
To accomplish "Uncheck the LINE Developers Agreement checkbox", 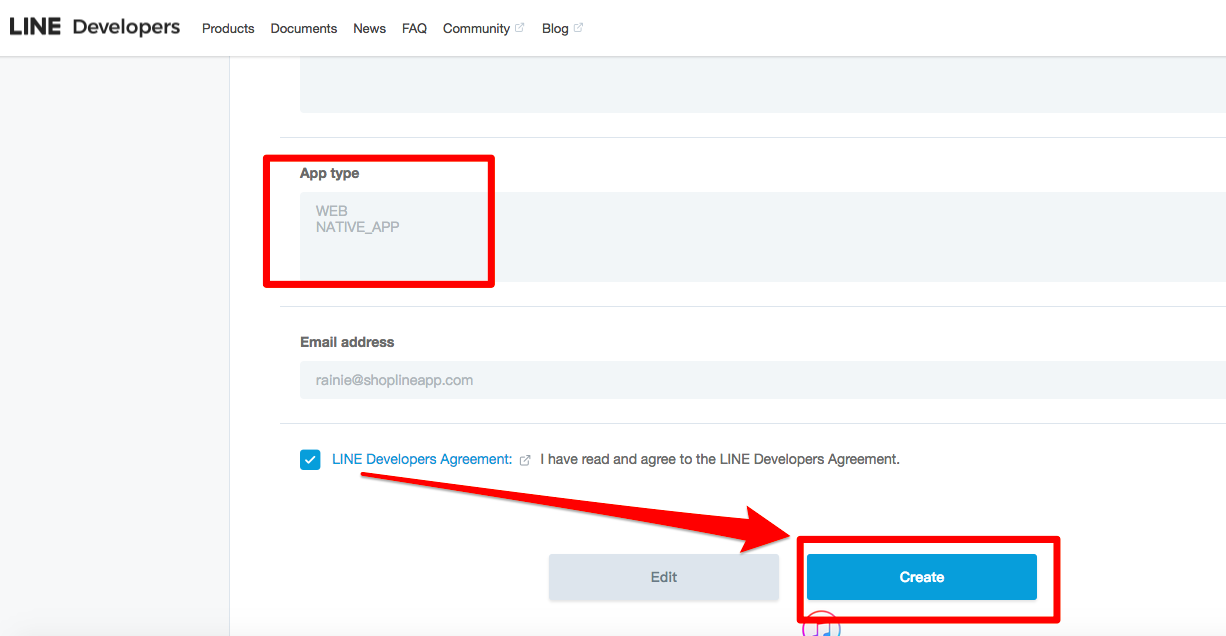I will [x=310, y=460].
